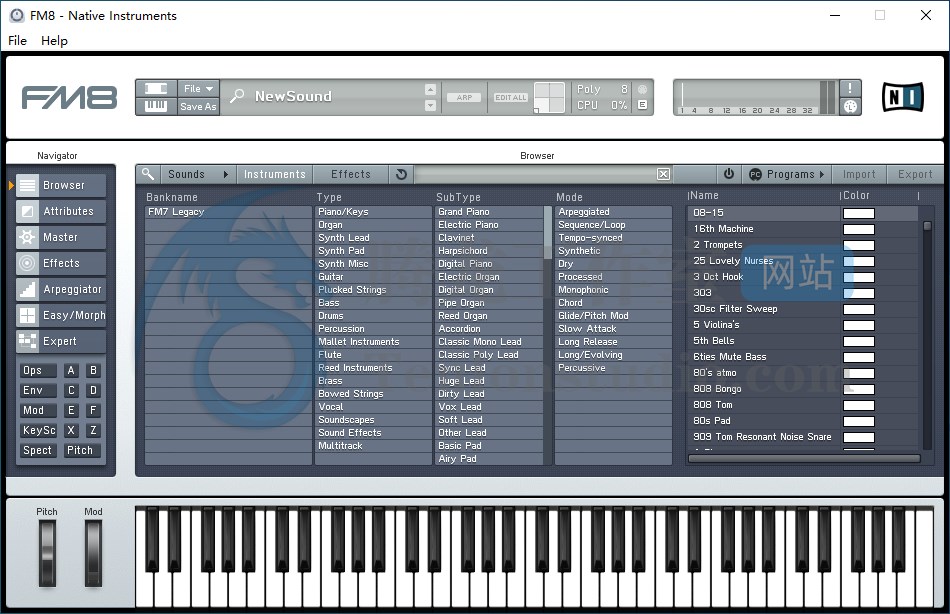Select operator X button

[x=71, y=430]
